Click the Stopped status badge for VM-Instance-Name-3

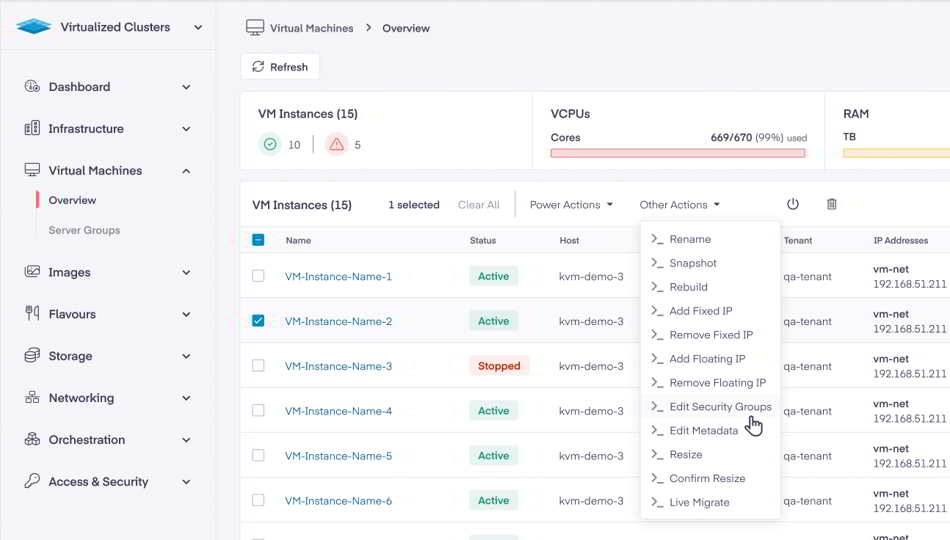click(499, 366)
